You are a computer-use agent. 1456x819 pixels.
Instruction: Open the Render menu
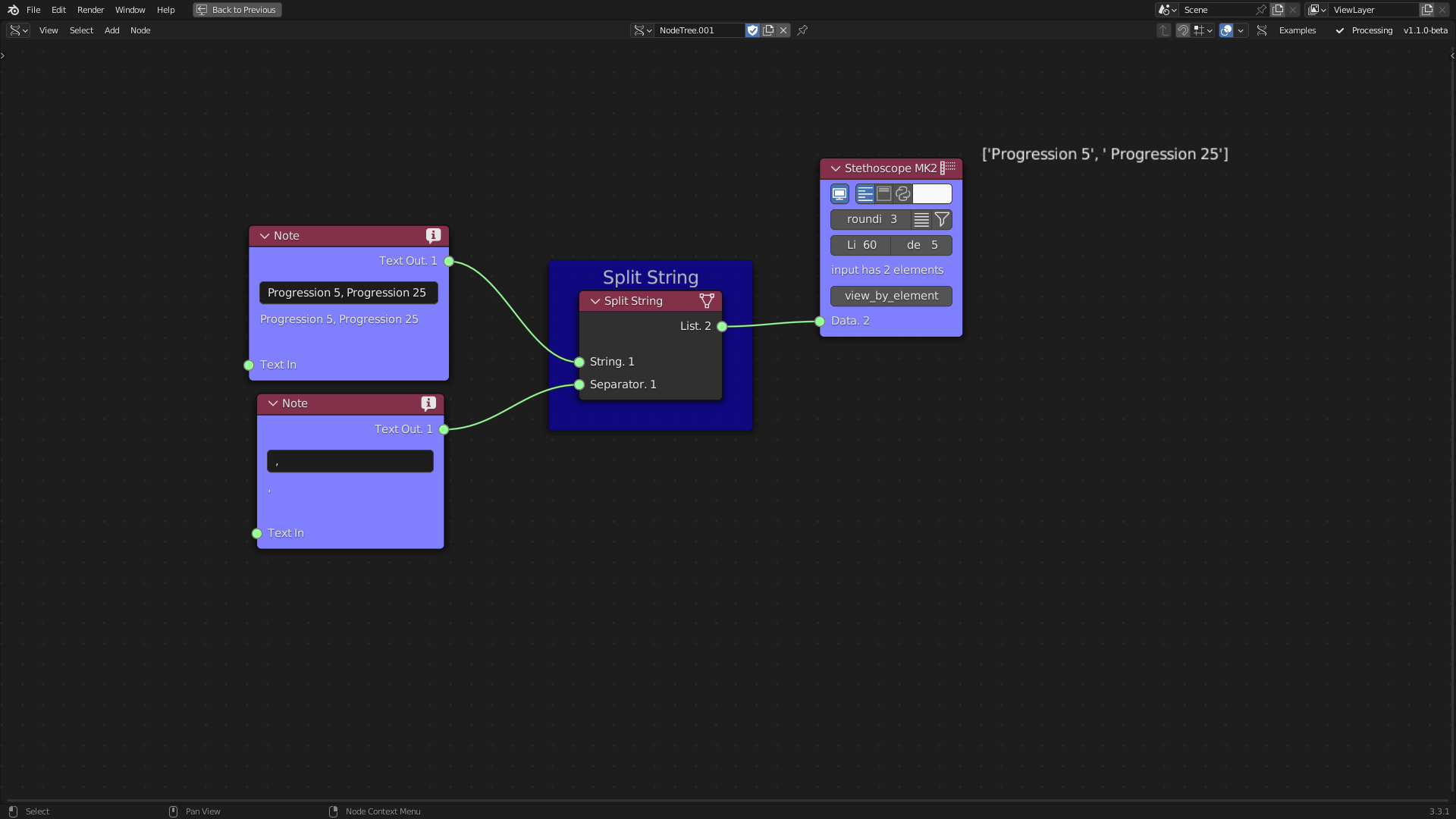tap(90, 10)
